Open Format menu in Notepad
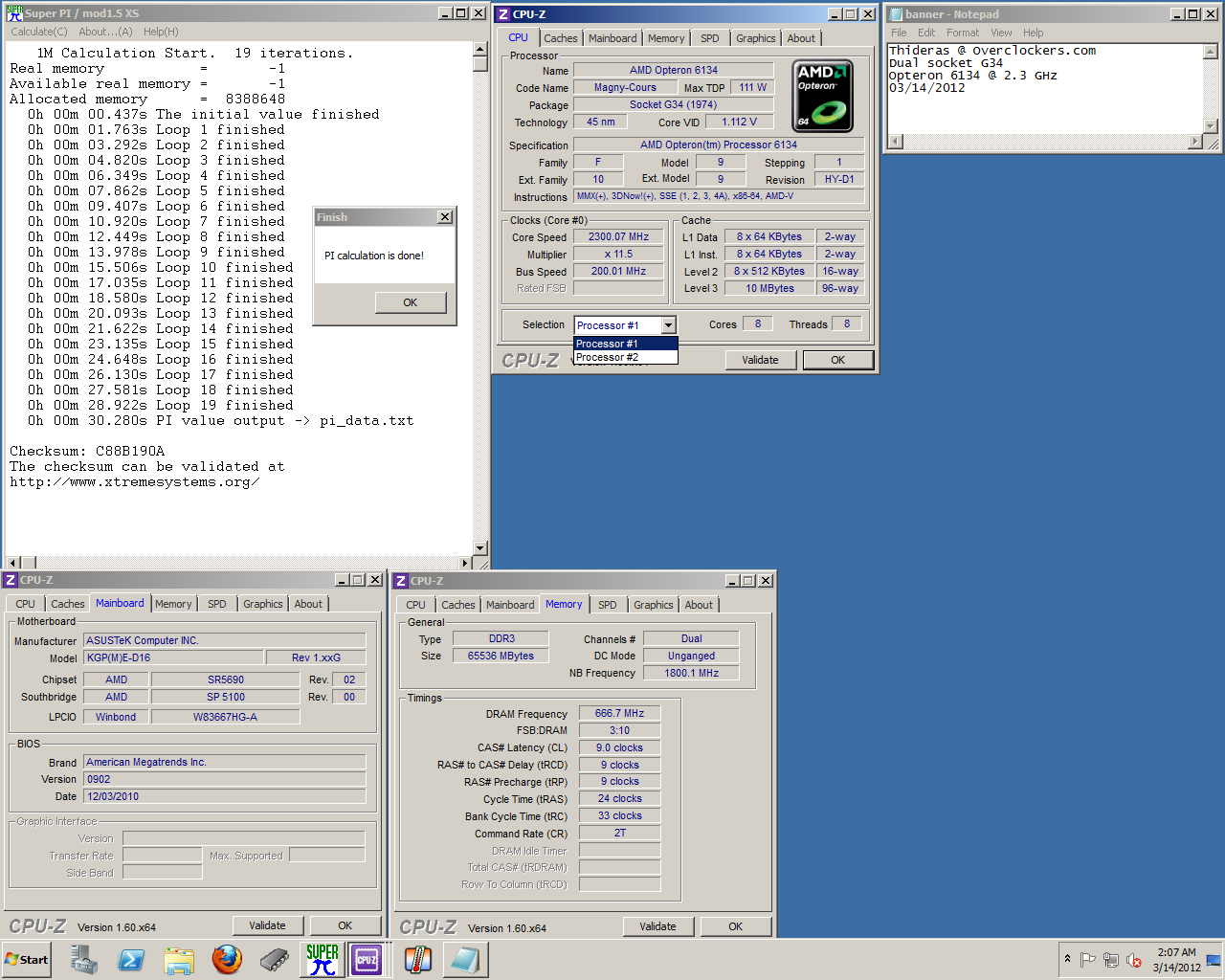The width and height of the screenshot is (1225, 980). 963,33
